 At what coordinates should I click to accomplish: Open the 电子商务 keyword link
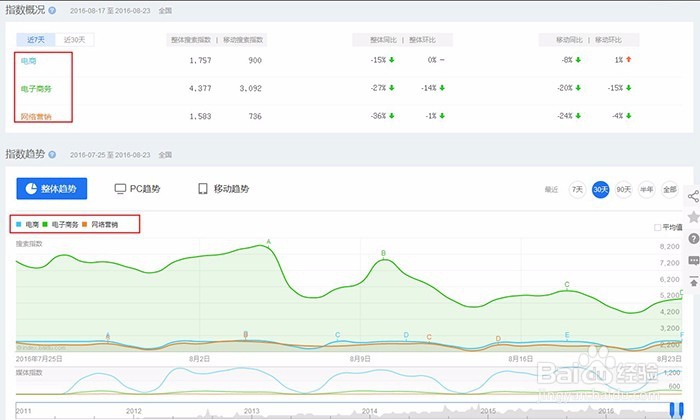(x=36, y=88)
